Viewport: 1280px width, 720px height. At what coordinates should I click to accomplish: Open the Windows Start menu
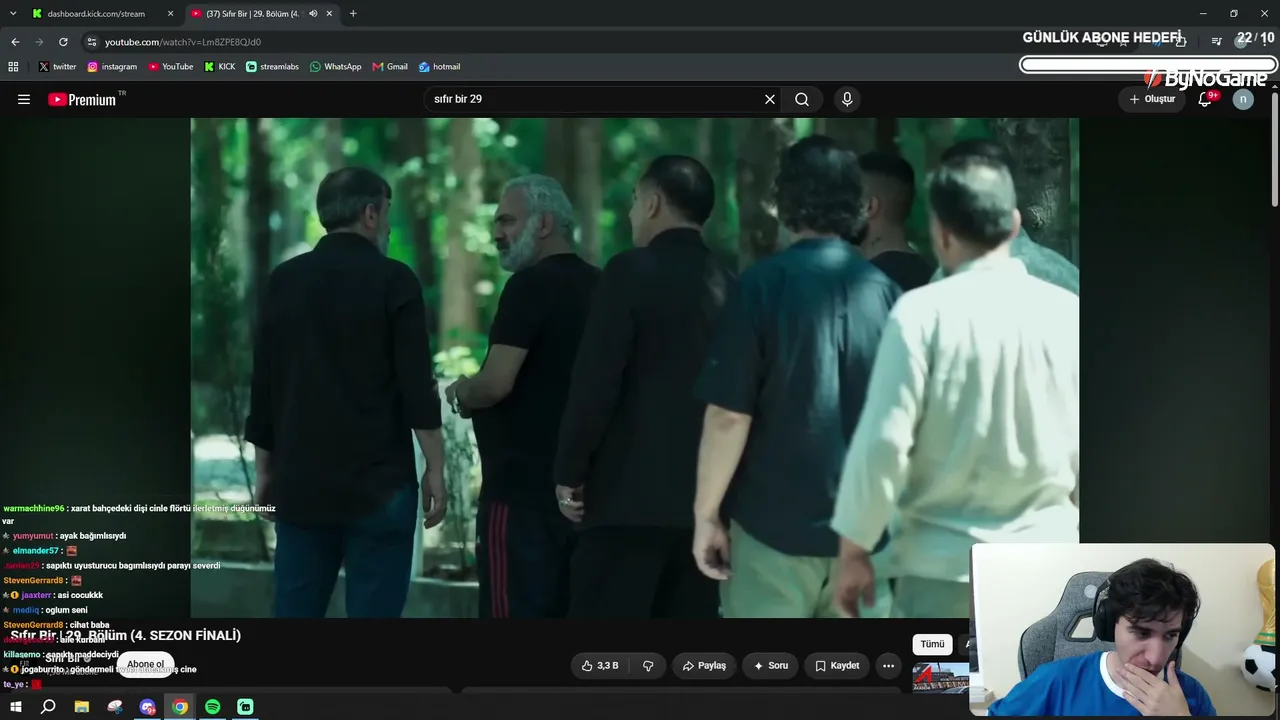click(x=15, y=707)
